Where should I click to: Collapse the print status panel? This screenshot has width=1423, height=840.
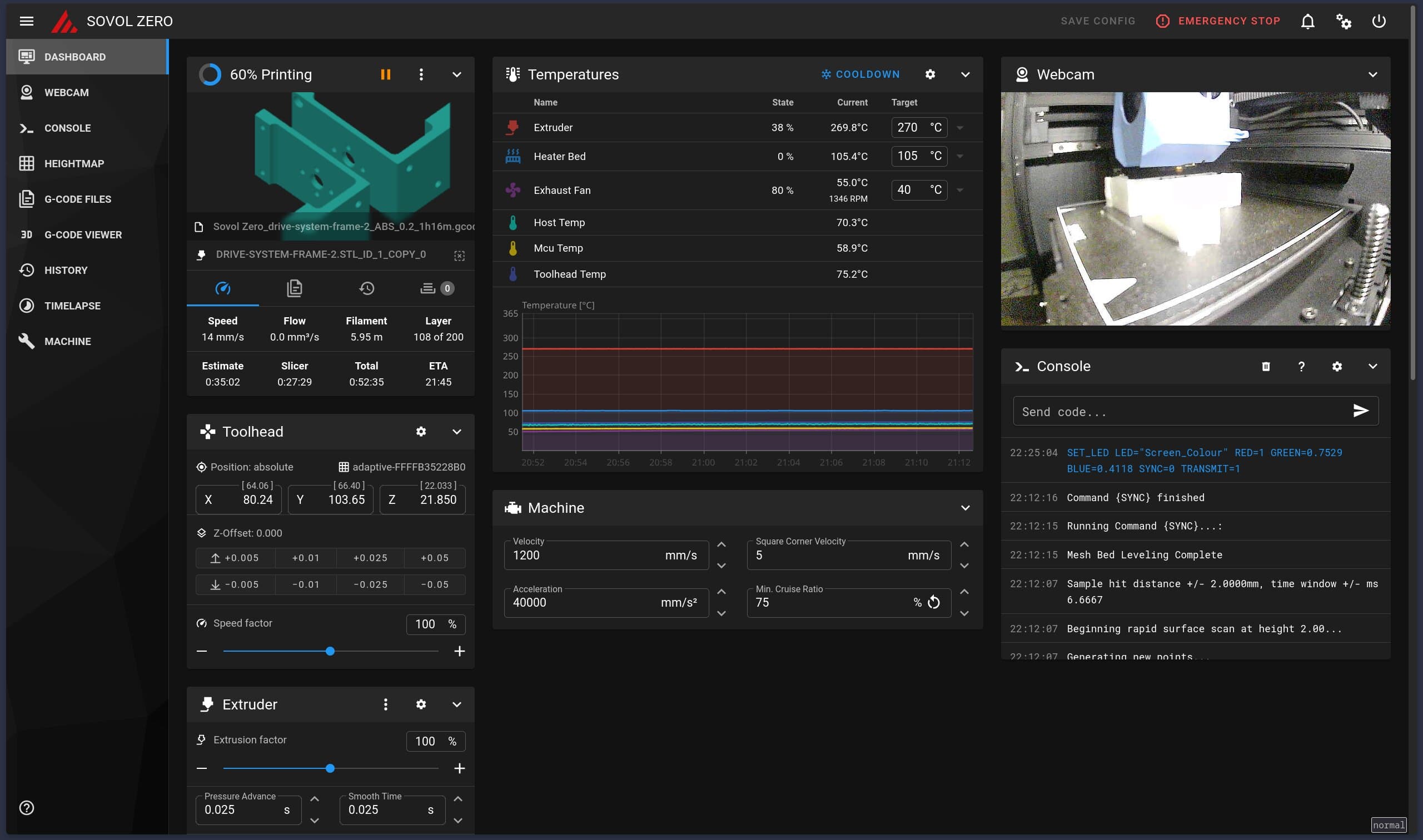(456, 74)
